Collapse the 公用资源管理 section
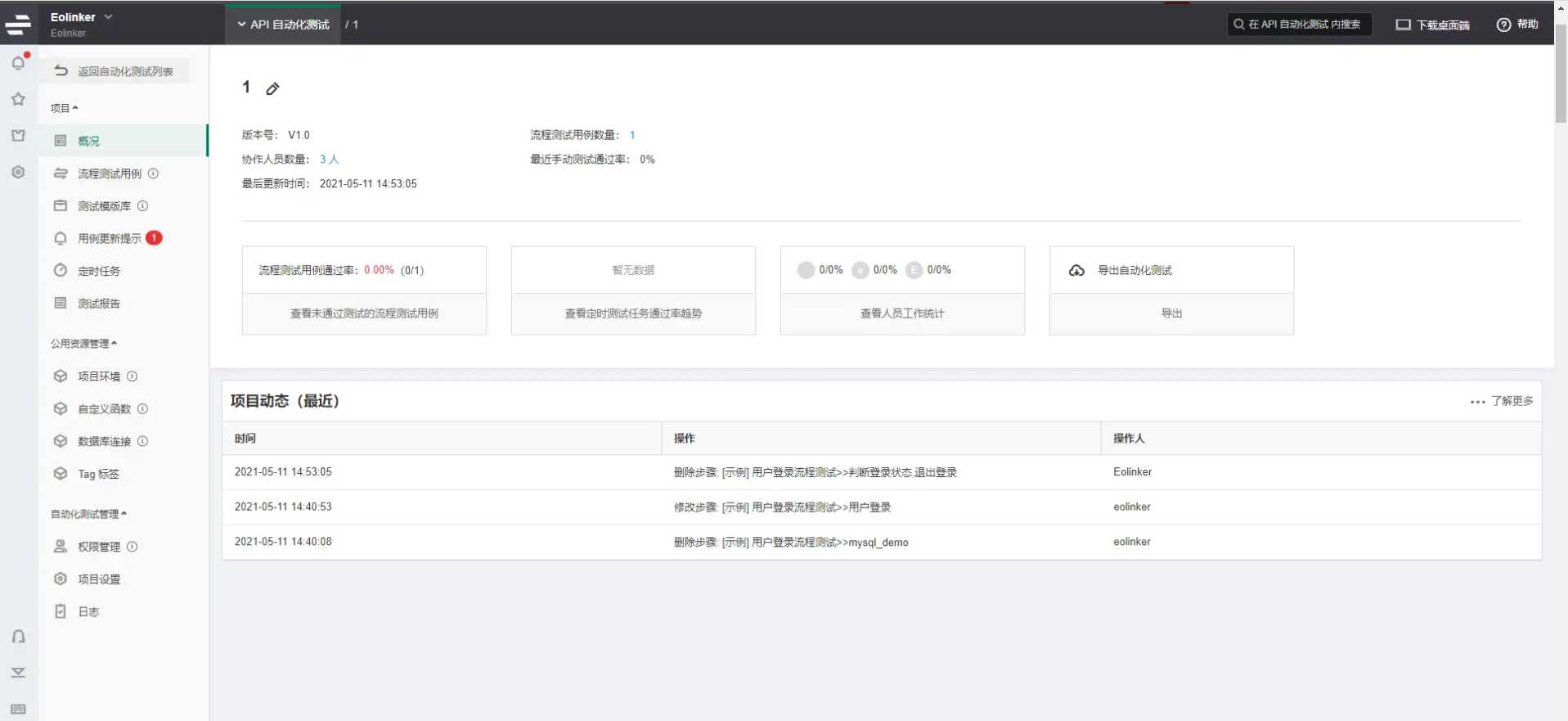This screenshot has width=1568, height=721. coord(83,344)
